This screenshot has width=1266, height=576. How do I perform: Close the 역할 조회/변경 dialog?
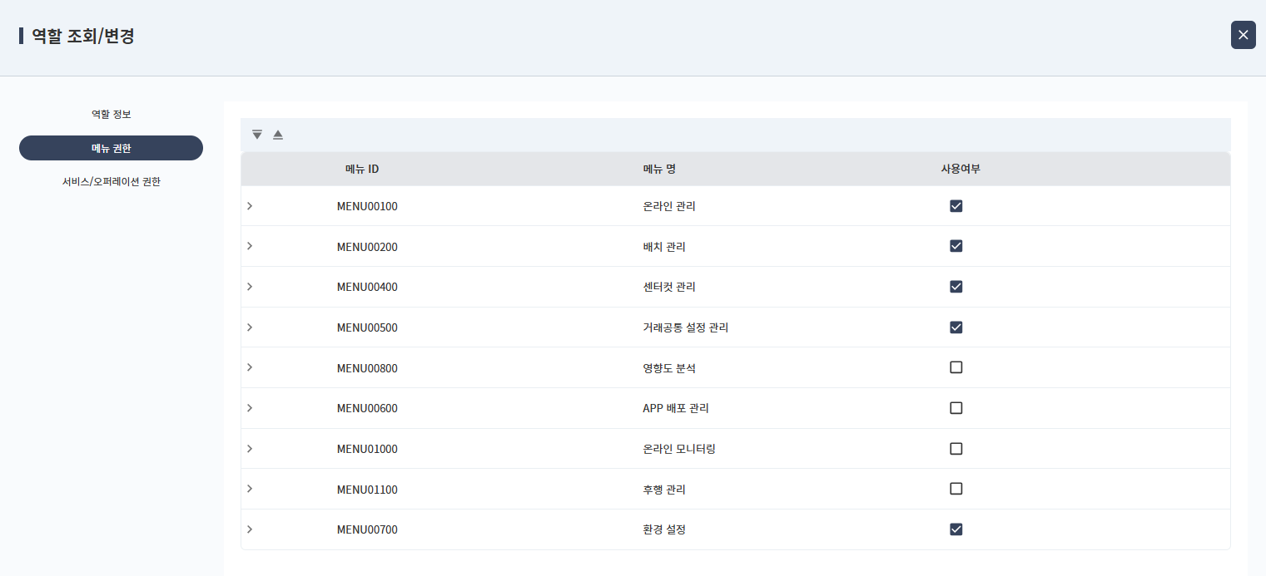[1243, 35]
